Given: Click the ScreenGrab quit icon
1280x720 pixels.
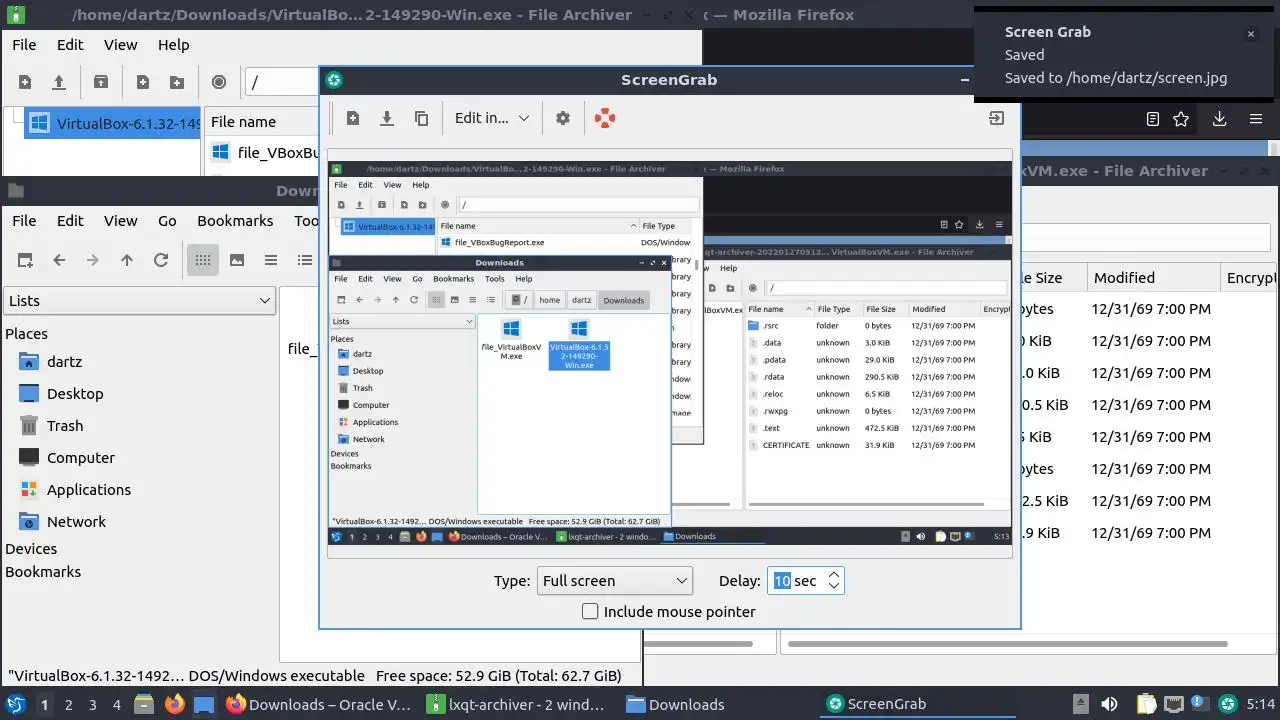Looking at the screenshot, I should click(x=996, y=118).
